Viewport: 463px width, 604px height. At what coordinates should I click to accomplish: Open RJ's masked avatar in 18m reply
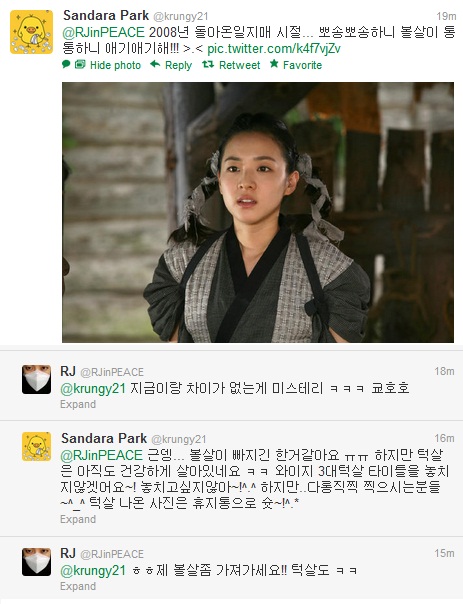click(36, 379)
